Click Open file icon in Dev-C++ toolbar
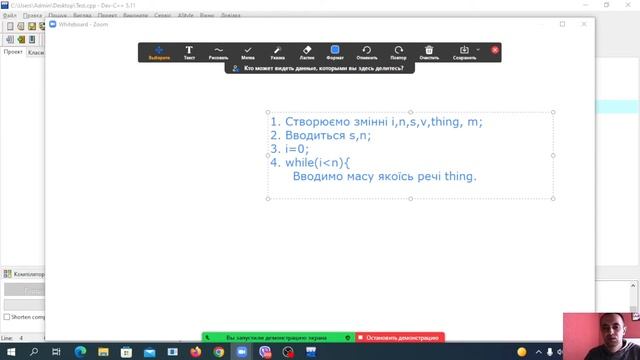Screen dimensions: 640x360 pyautogui.click(x=21, y=26)
